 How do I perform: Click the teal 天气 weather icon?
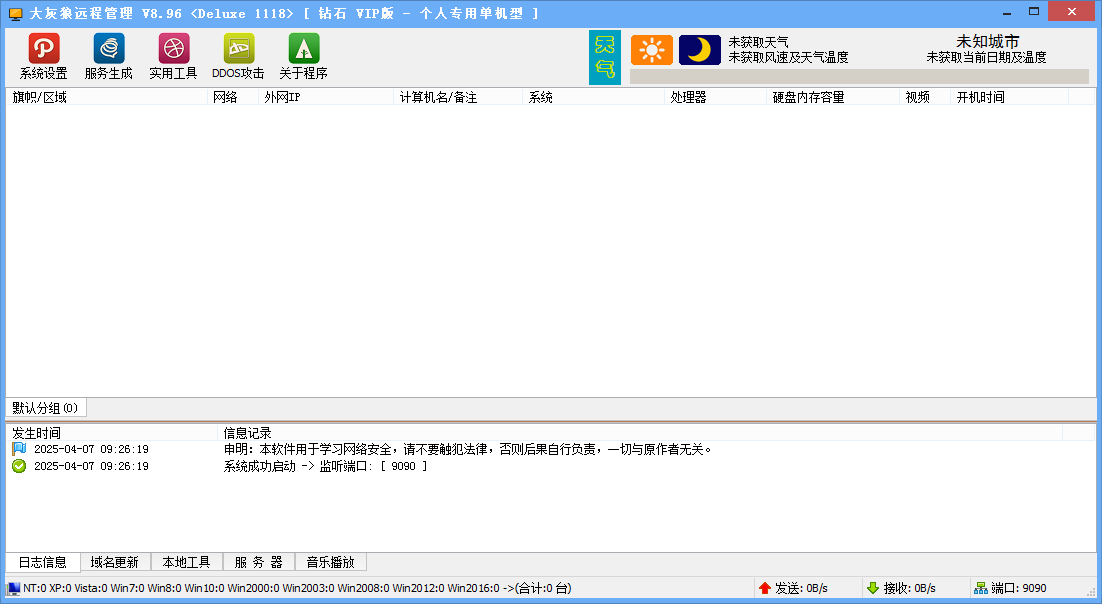[x=605, y=57]
